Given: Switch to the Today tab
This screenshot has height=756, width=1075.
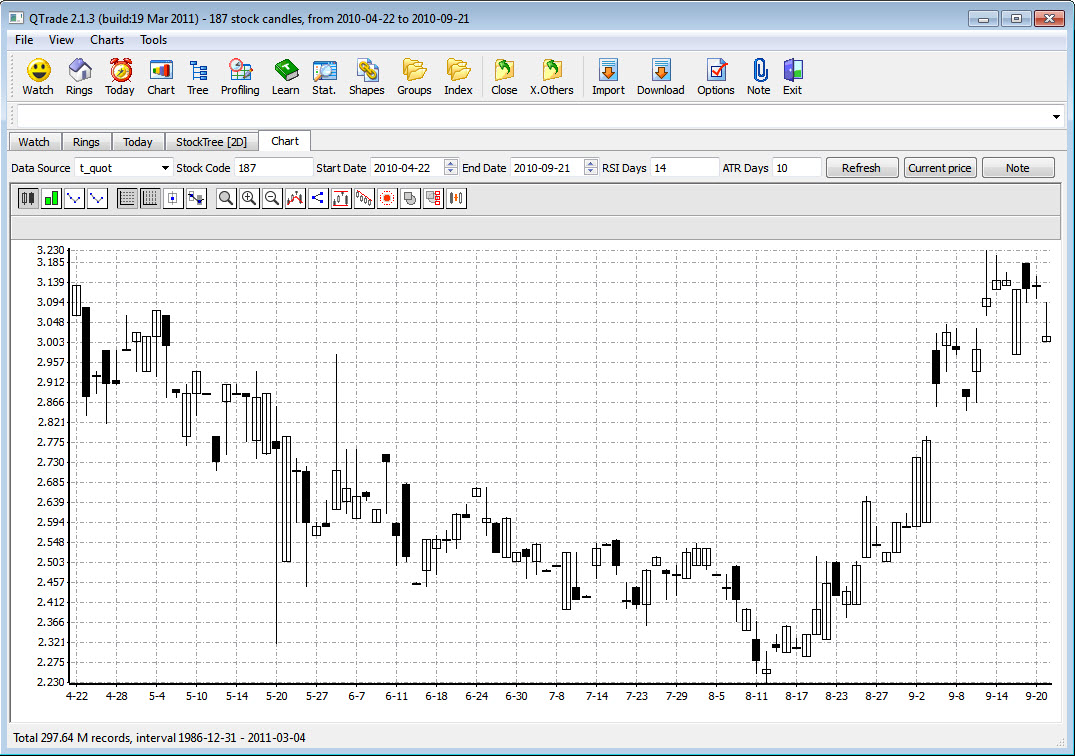Looking at the screenshot, I should tap(138, 142).
